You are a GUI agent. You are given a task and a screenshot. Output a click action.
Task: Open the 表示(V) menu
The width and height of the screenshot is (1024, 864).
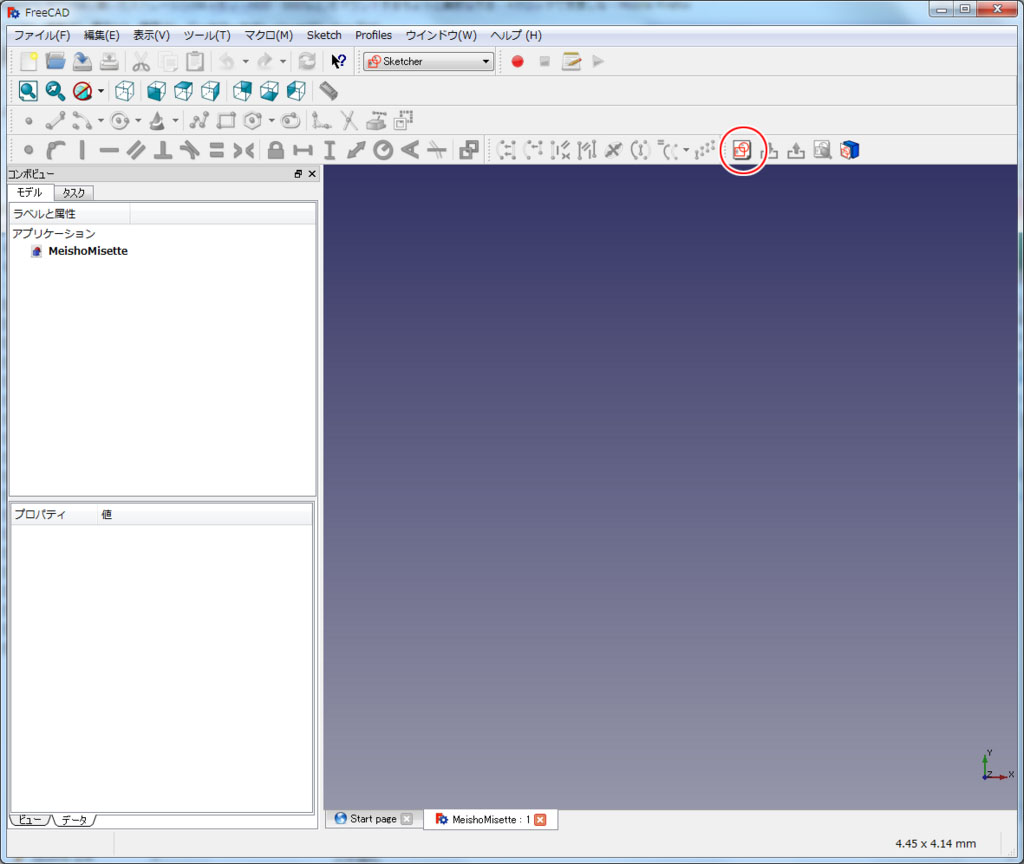click(152, 35)
